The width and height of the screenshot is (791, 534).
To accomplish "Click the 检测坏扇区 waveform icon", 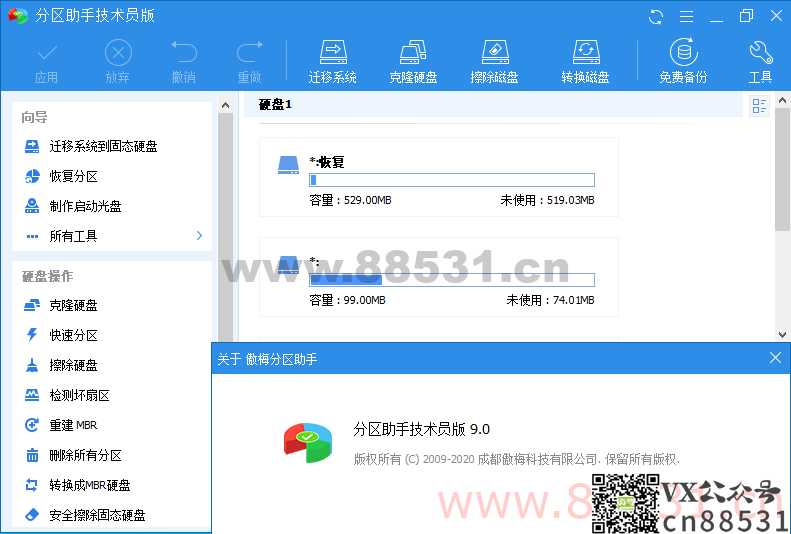I will (x=32, y=395).
